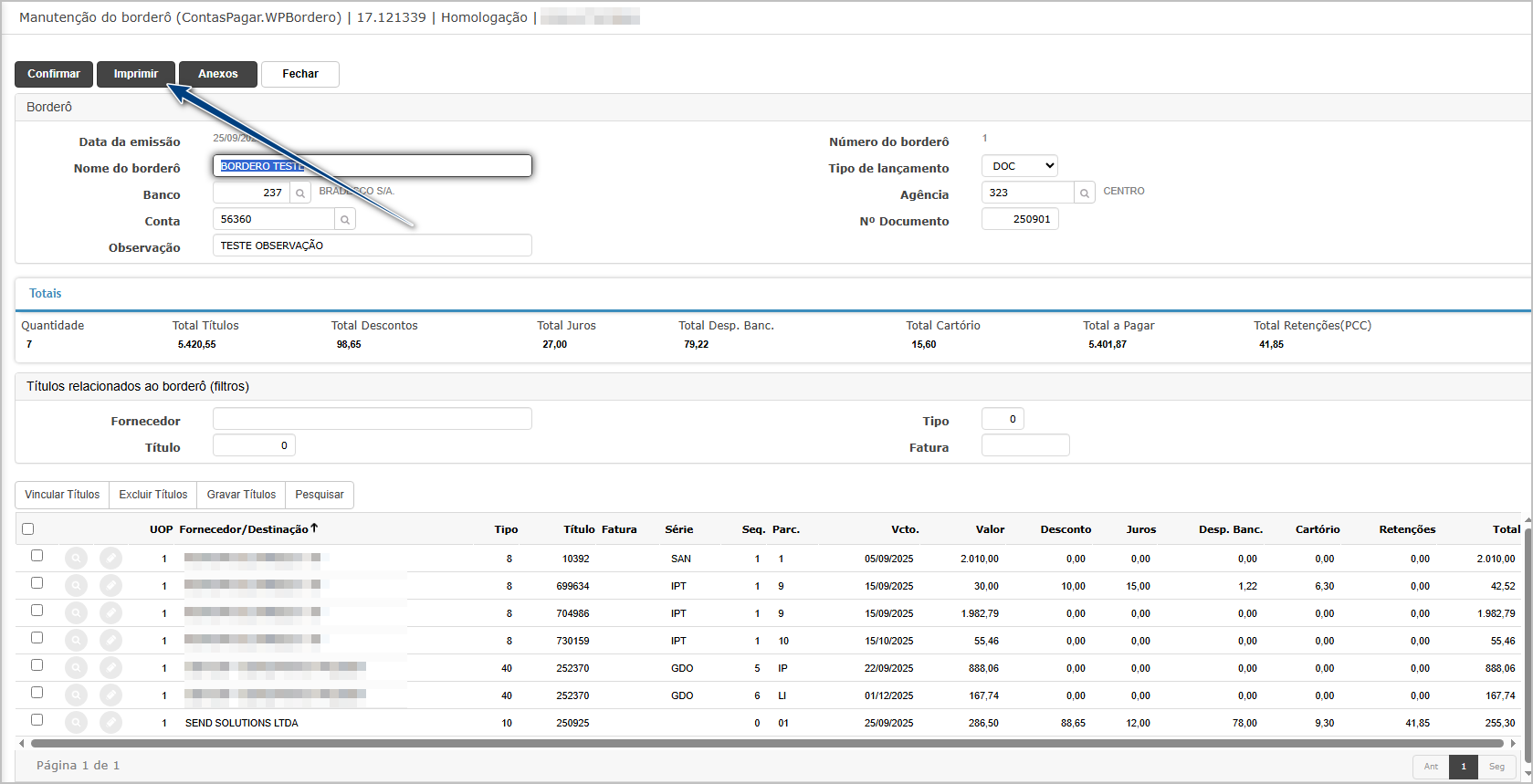Click the Confirmar button

pyautogui.click(x=54, y=74)
